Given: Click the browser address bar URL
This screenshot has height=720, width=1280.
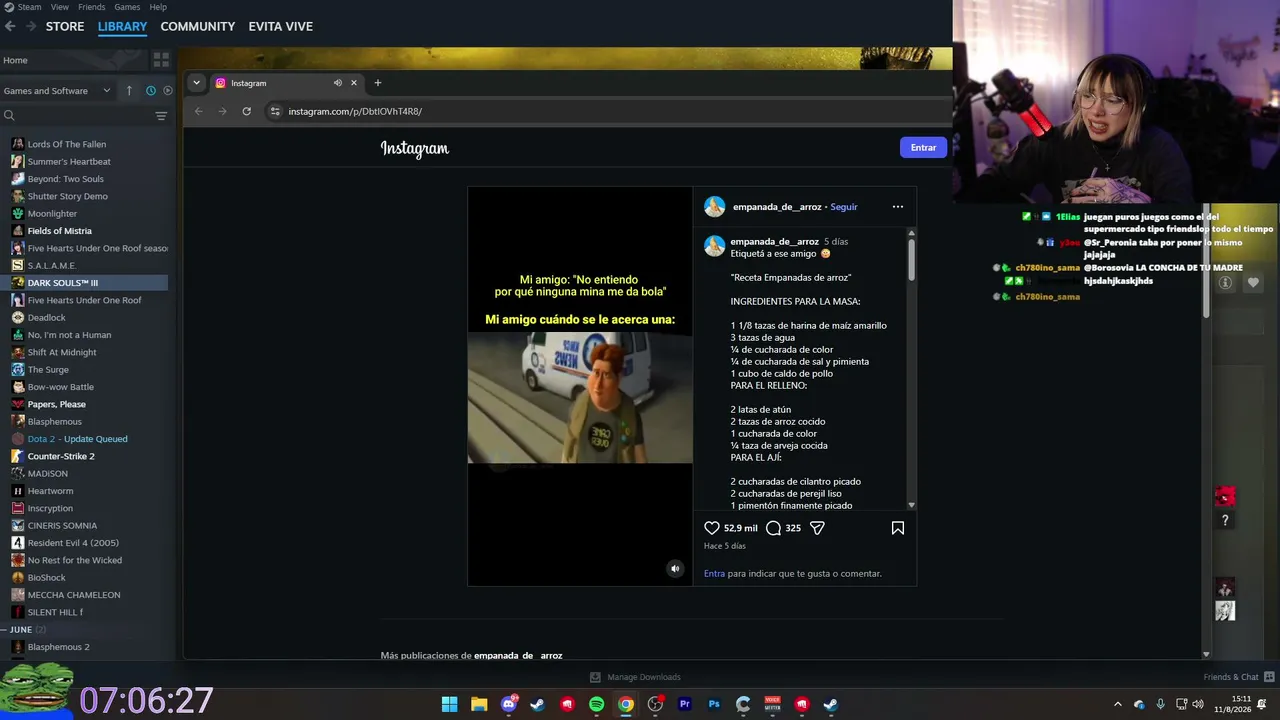Looking at the screenshot, I should tap(355, 111).
